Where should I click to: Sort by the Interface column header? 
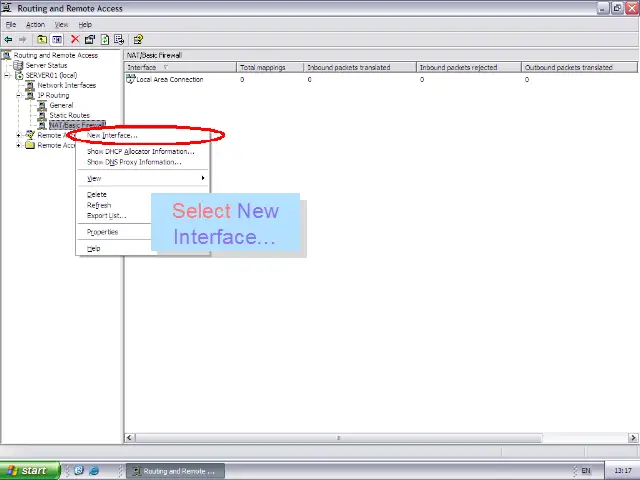[x=180, y=67]
